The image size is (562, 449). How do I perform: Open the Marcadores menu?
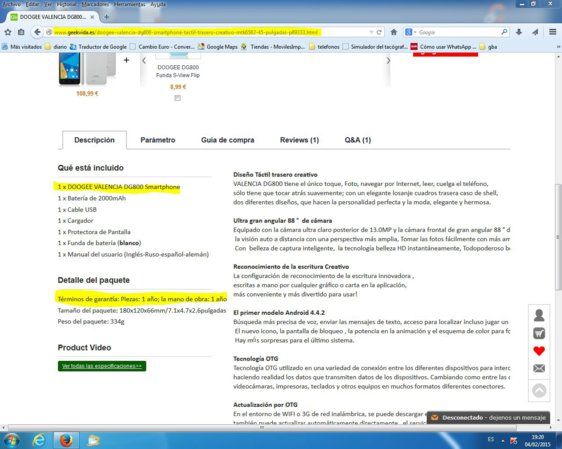(95, 4)
